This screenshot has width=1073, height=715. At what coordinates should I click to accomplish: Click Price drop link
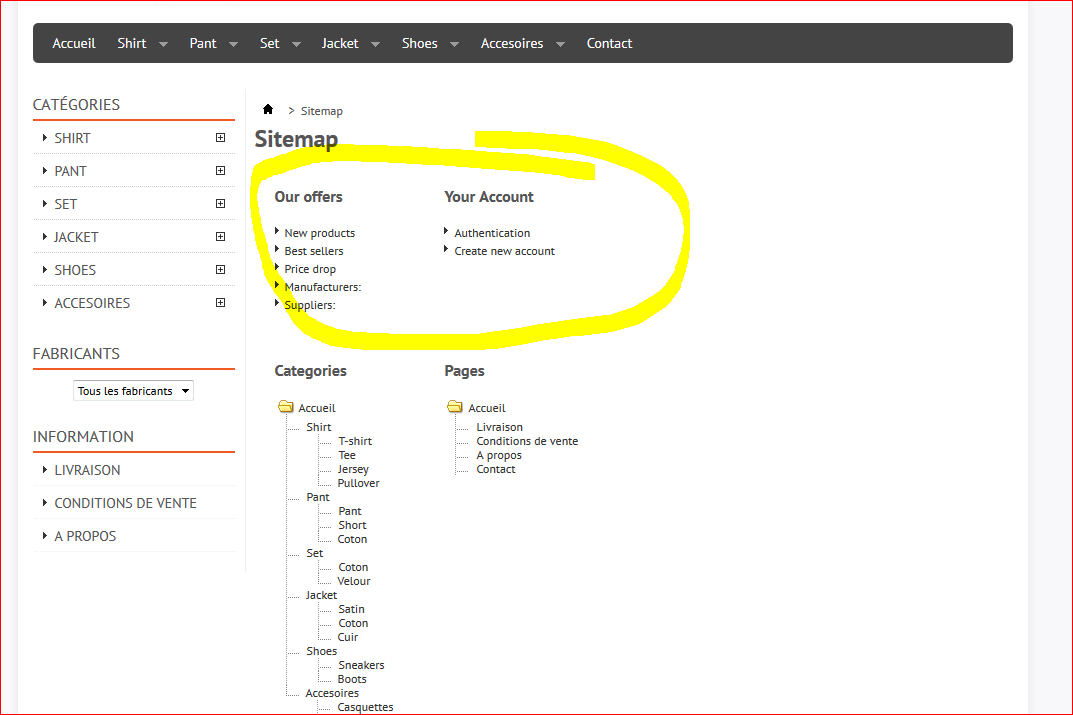pos(310,269)
